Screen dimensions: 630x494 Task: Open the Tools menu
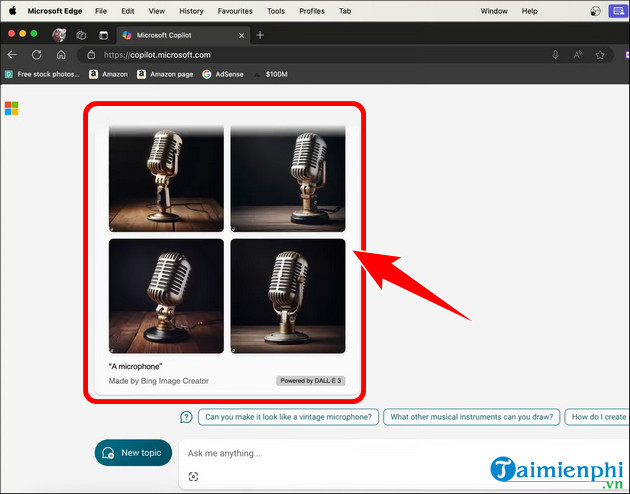point(276,11)
